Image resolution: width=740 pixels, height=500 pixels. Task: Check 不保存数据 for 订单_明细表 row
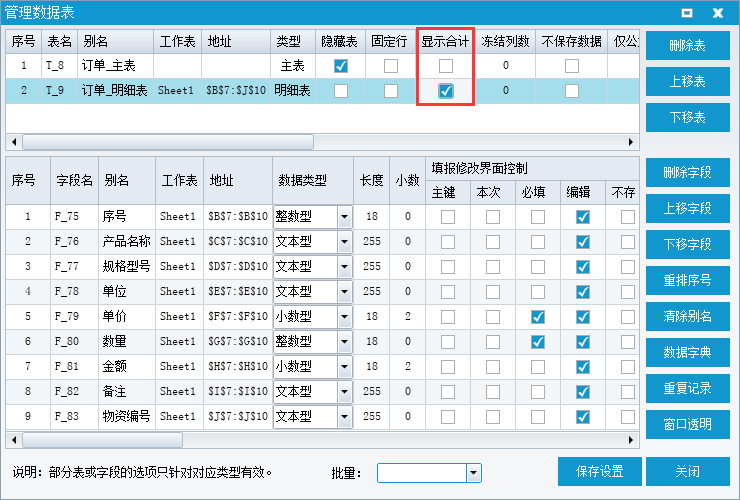(572, 91)
